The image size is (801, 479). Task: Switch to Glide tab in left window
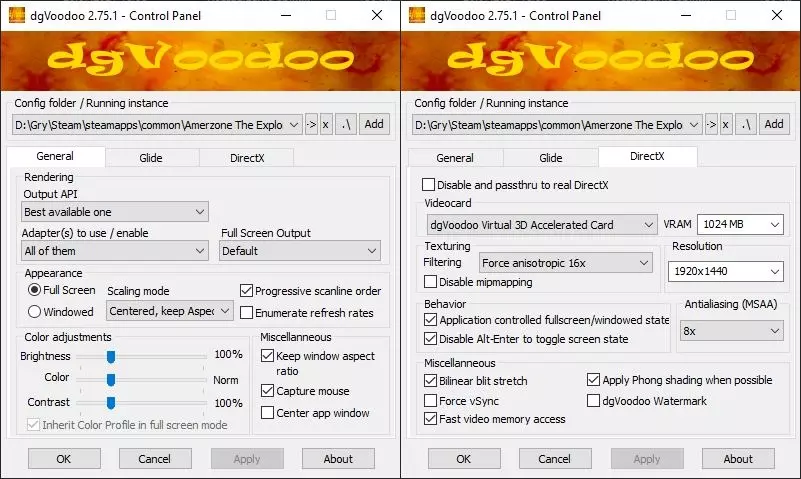tap(151, 158)
